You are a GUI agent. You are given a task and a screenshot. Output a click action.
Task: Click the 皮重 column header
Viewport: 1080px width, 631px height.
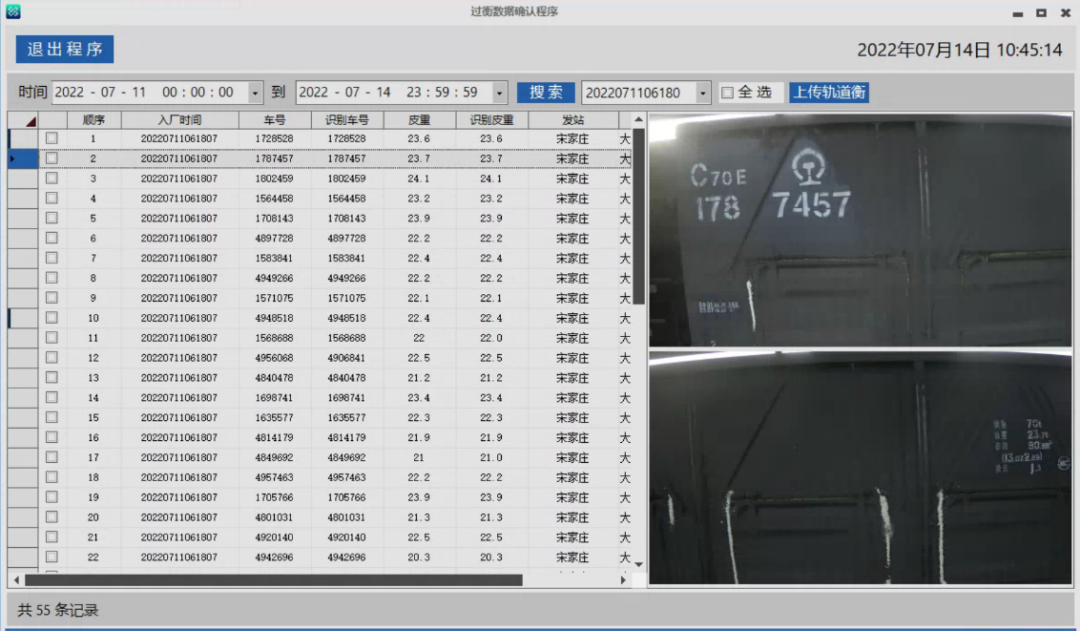419,120
